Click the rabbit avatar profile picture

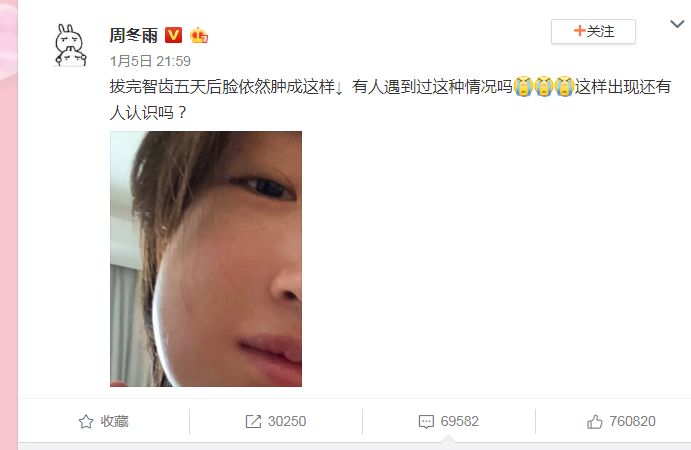(71, 45)
